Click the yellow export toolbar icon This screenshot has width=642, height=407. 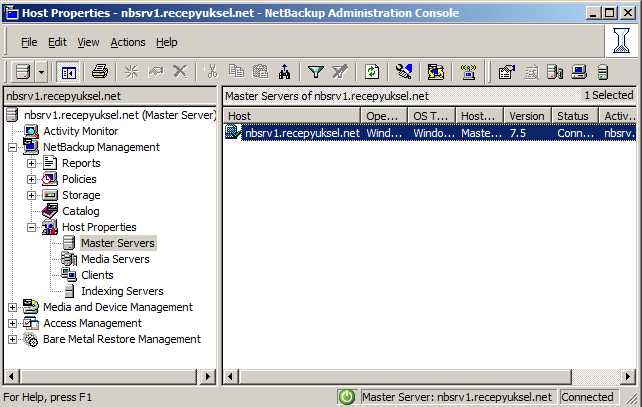436,72
